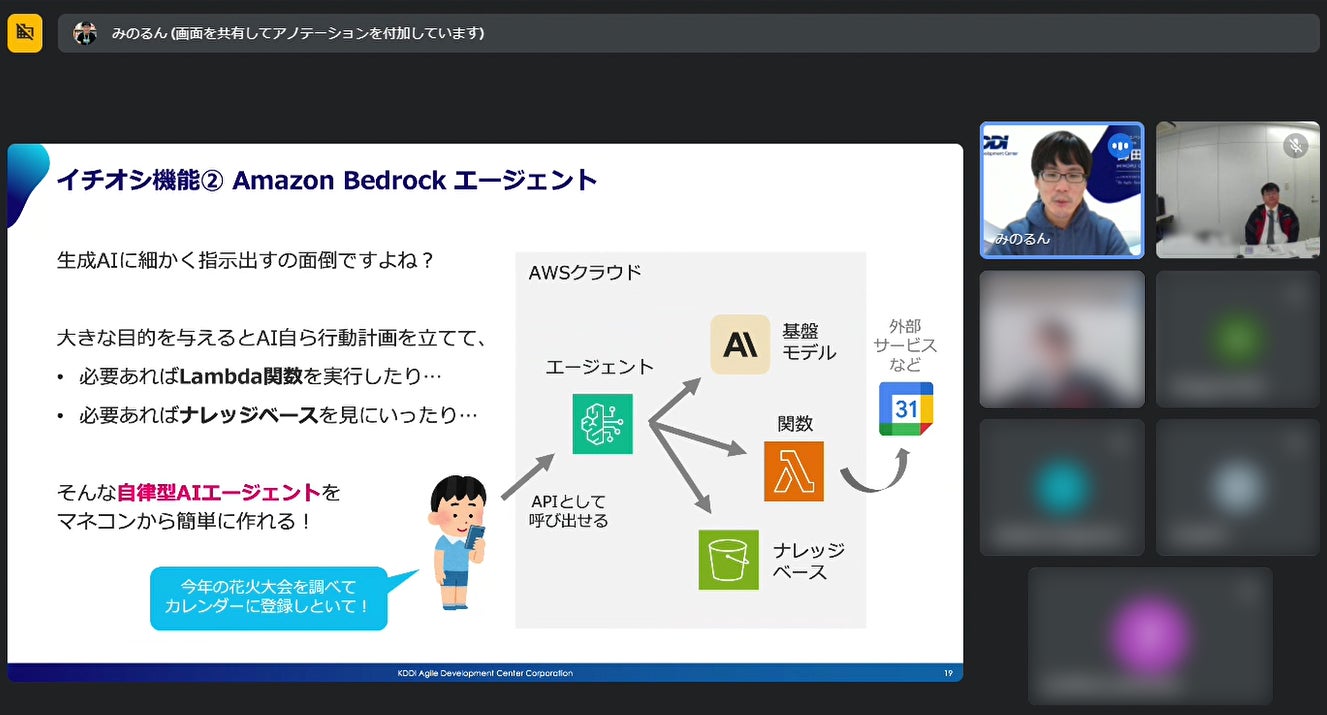Click the green agent icon on the slide
The image size is (1327, 715).
point(602,423)
